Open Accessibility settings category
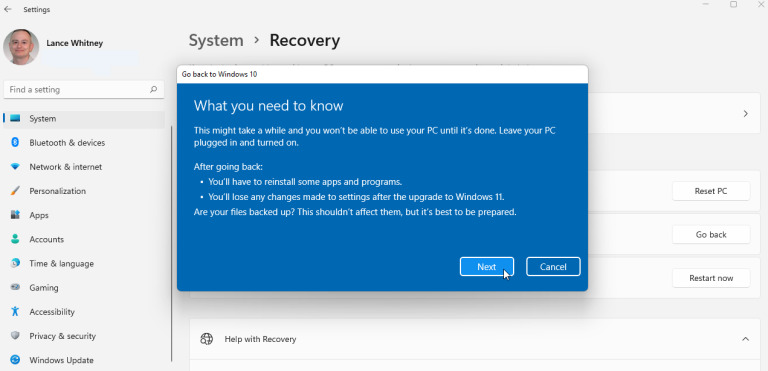 click(84, 312)
